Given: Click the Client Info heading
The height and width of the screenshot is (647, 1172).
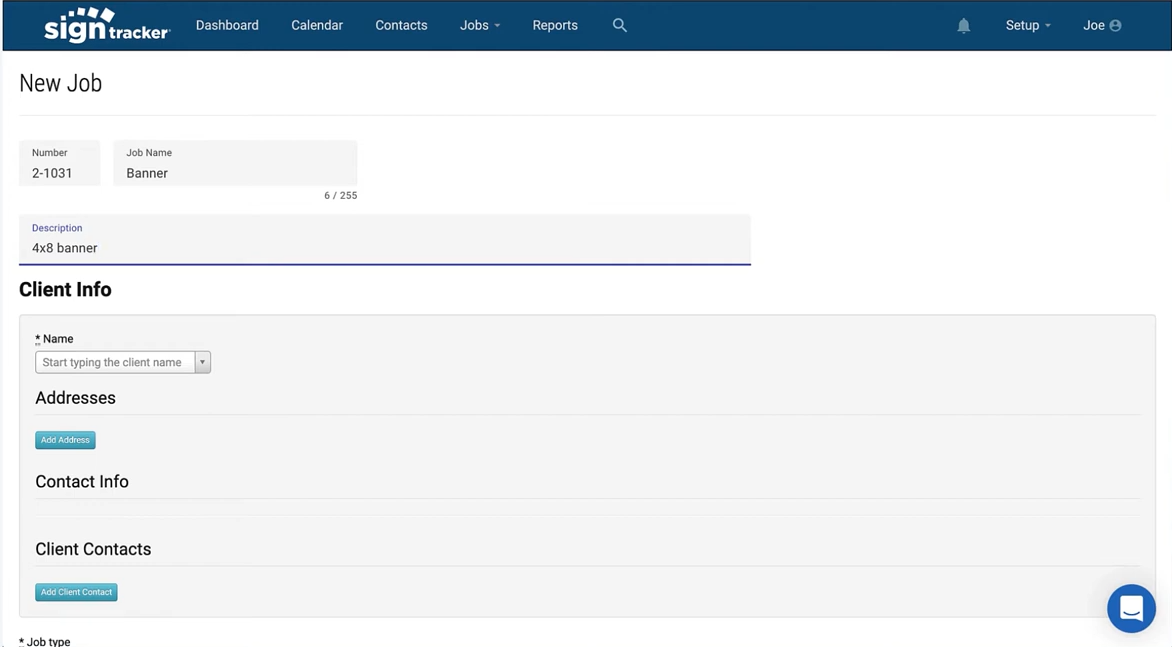Looking at the screenshot, I should point(65,290).
